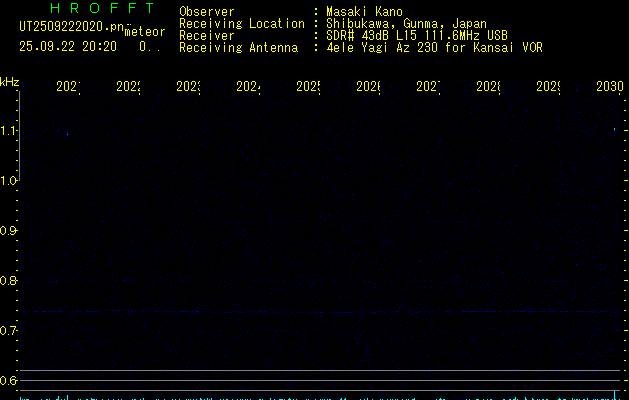The image size is (629, 400).
Task: Click the green meteor label
Action: pyautogui.click(x=144, y=32)
